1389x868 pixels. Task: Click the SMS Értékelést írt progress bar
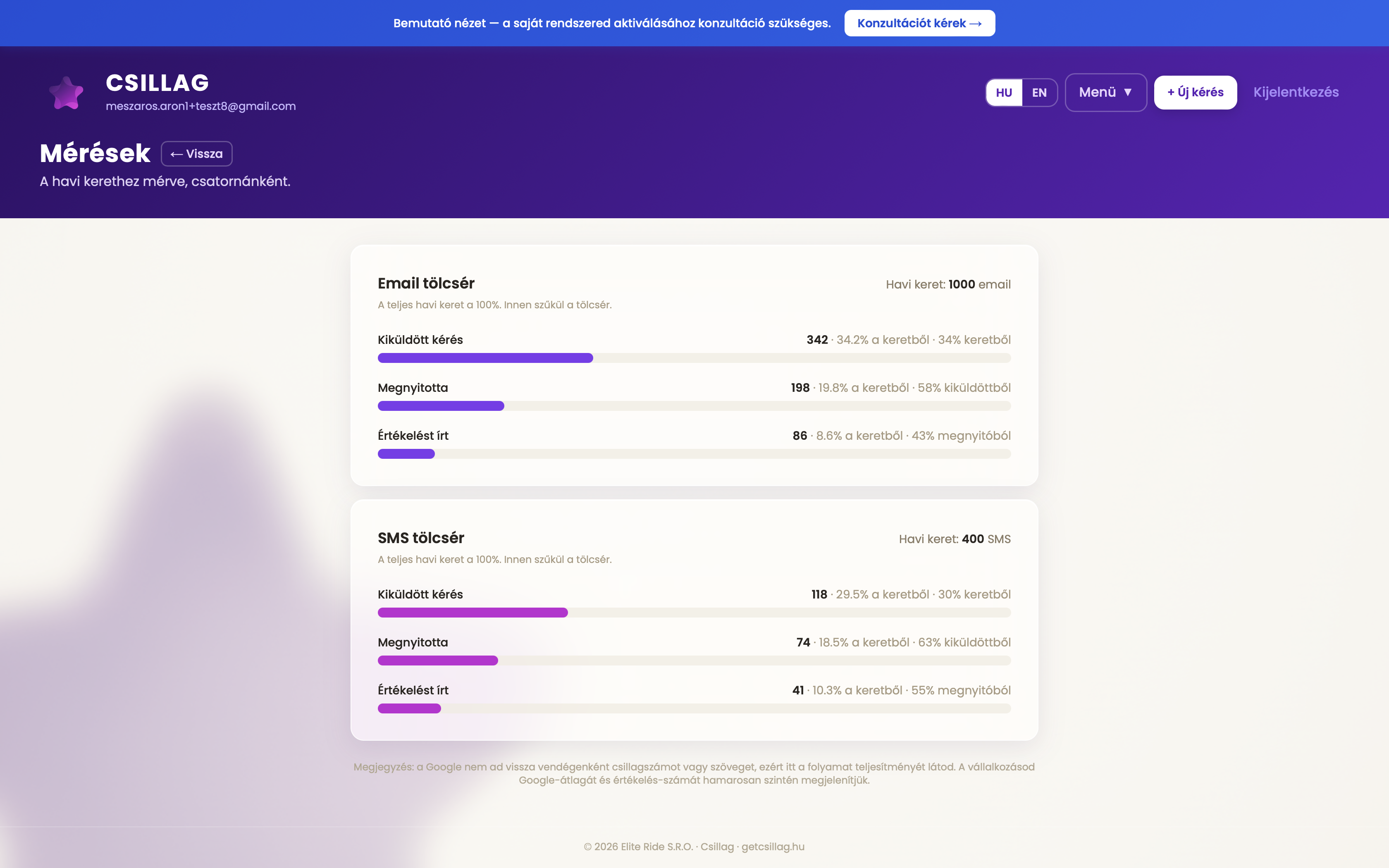pos(694,708)
